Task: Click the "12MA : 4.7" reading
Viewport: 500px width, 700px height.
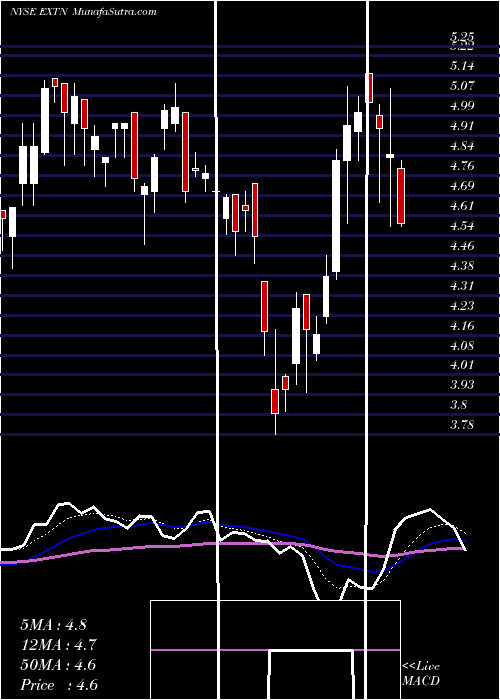Action: point(58,645)
